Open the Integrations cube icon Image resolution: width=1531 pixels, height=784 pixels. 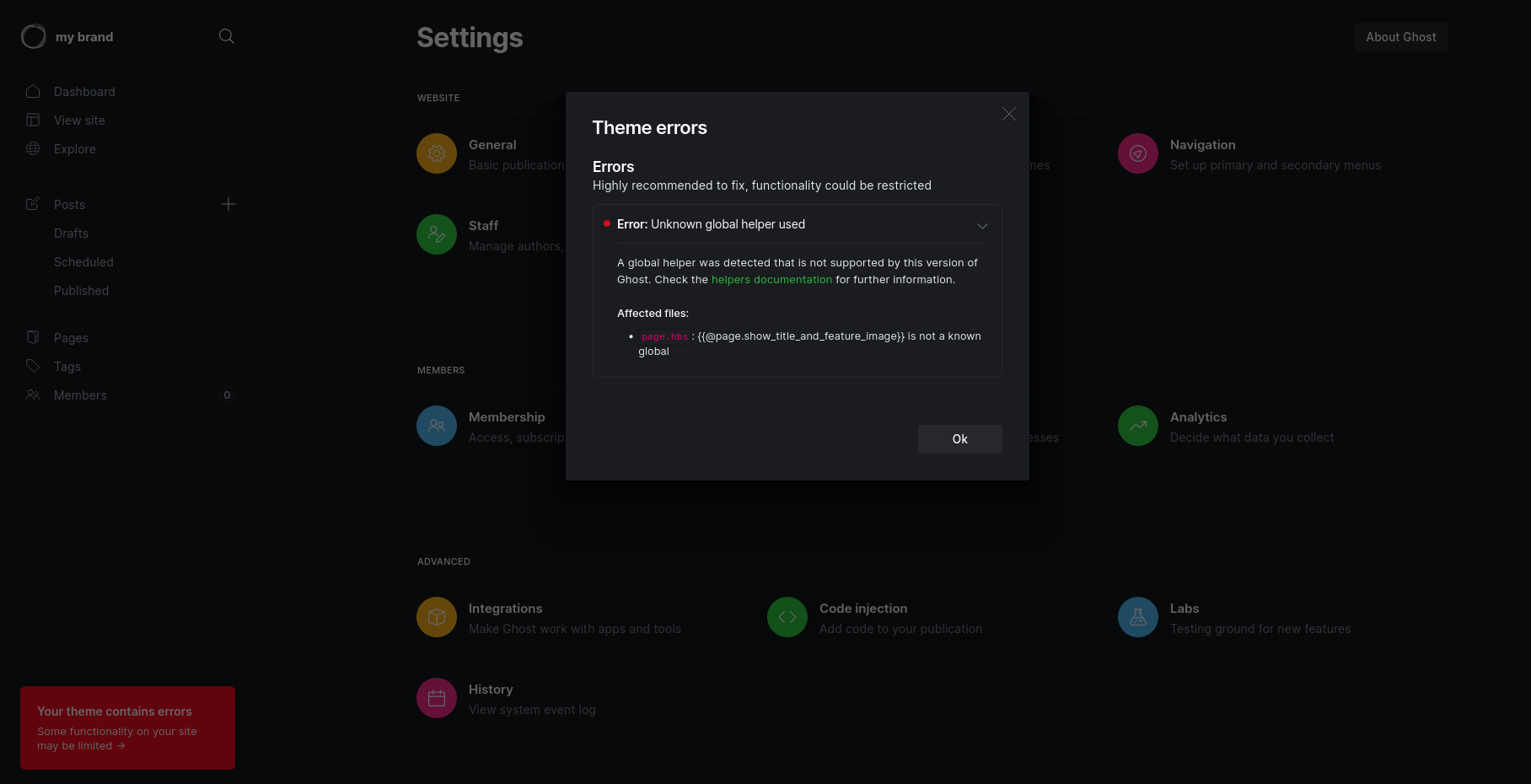[436, 617]
